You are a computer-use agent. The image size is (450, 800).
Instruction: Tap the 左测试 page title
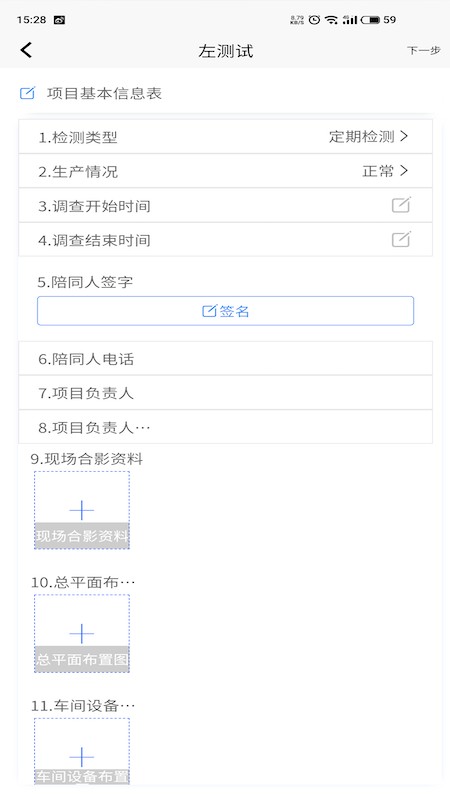(x=226, y=51)
